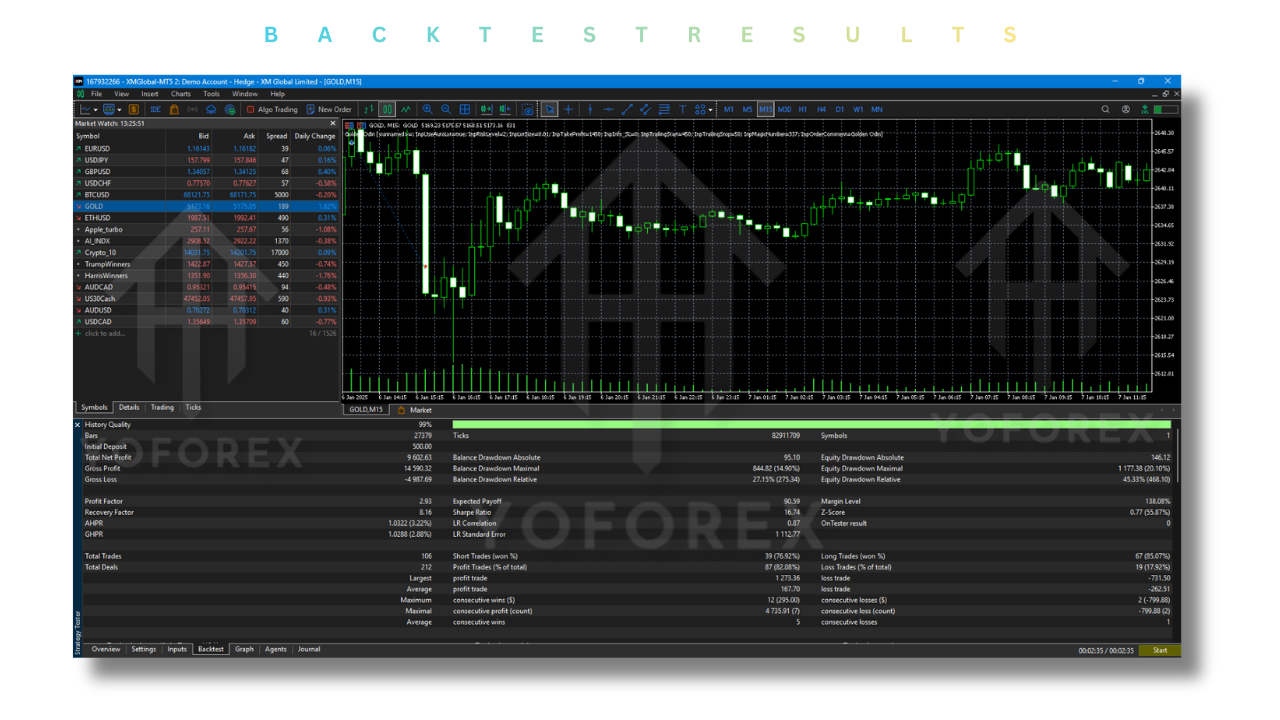This screenshot has height=720, width=1280.
Task: Click the tile windows grid icon
Action: (465, 109)
